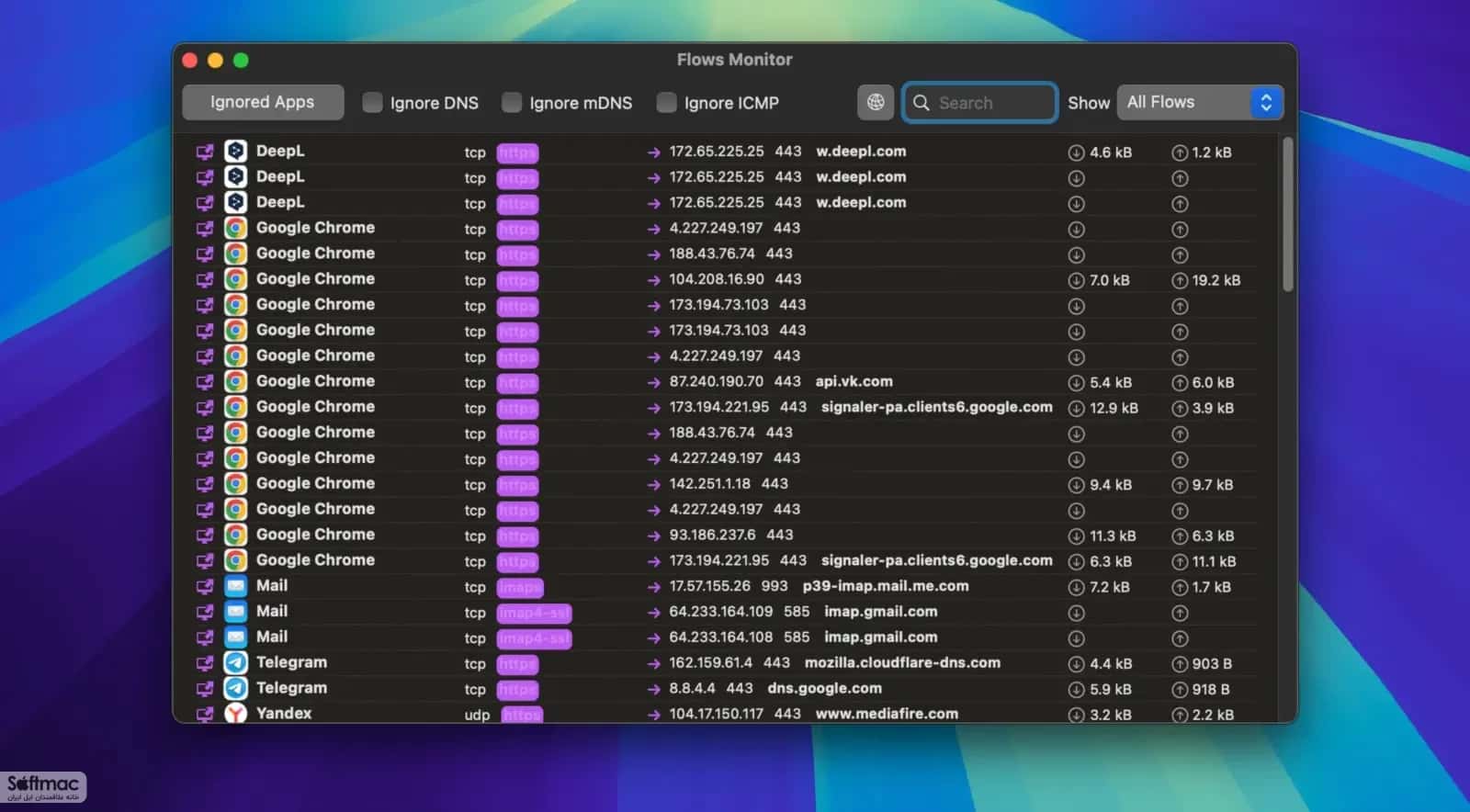Click the Chrome icon in the 104.208.16.90 row
This screenshot has height=812, width=1470.
(236, 279)
